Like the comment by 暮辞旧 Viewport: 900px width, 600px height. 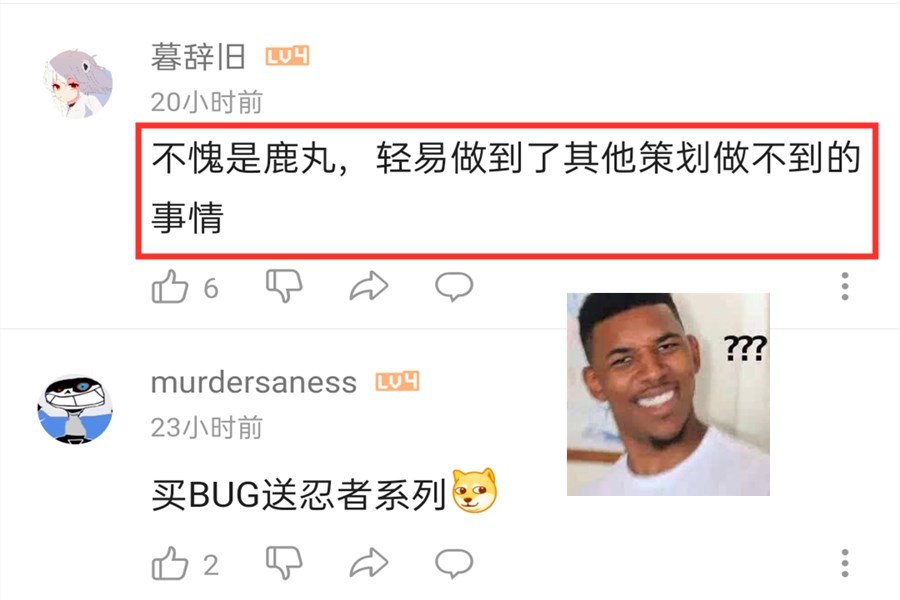click(170, 286)
